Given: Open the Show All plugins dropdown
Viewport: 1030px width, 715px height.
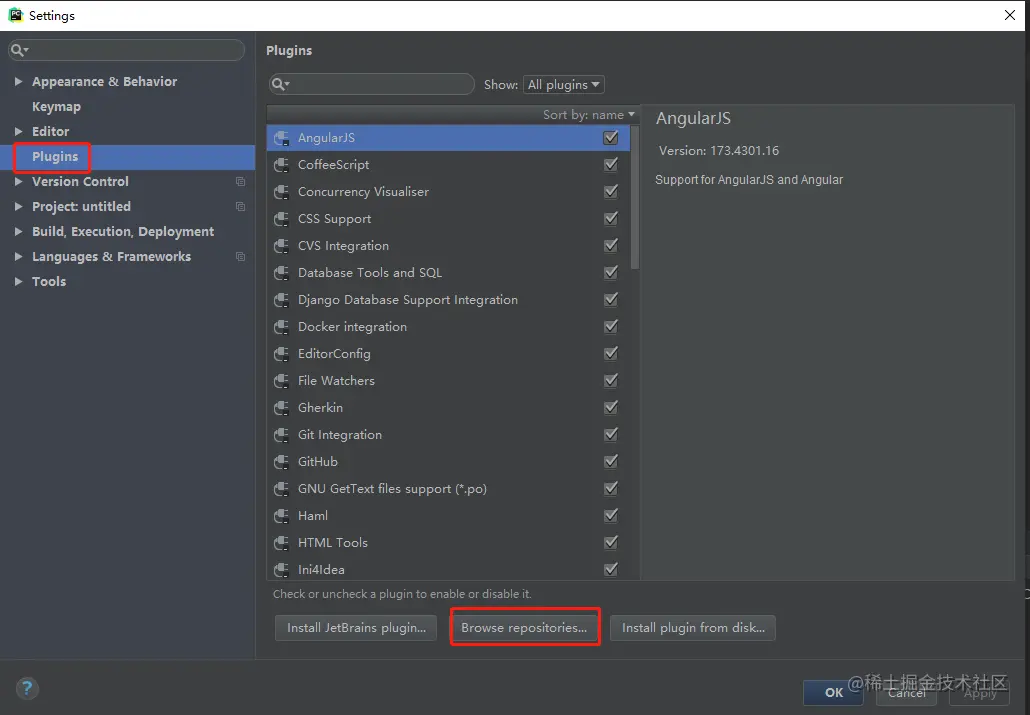Looking at the screenshot, I should (564, 85).
